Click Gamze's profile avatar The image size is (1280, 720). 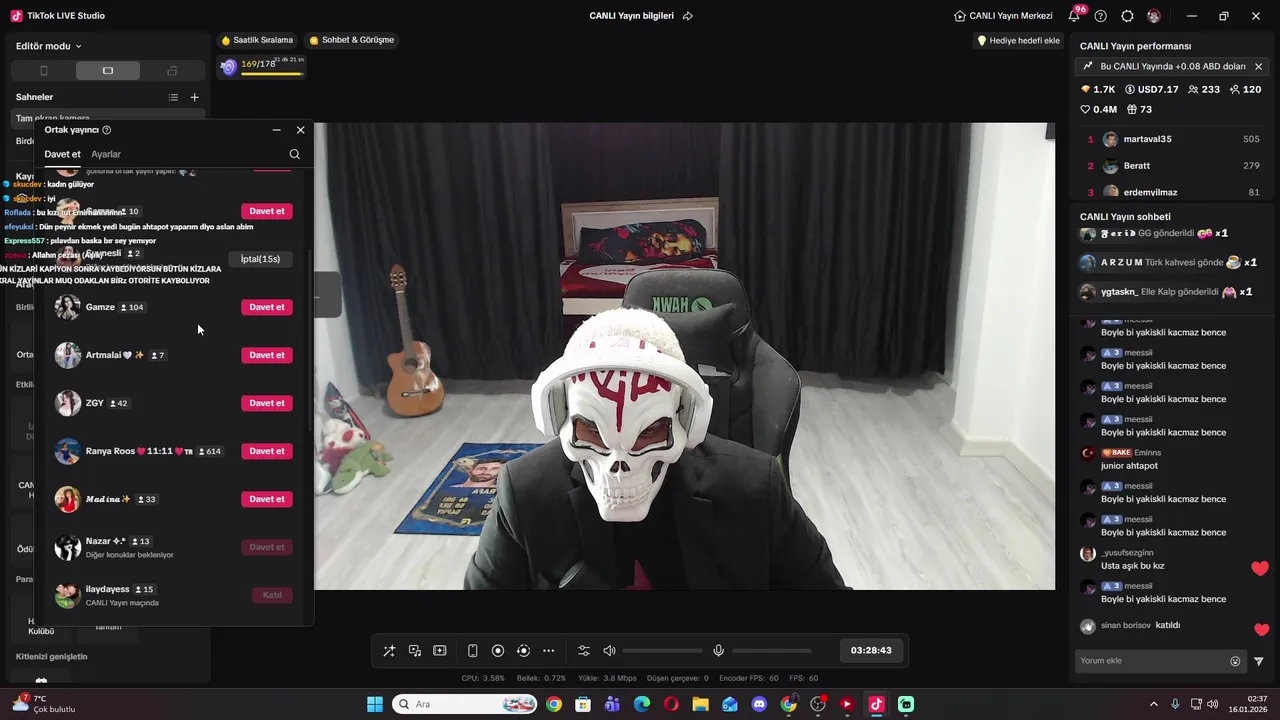68,307
